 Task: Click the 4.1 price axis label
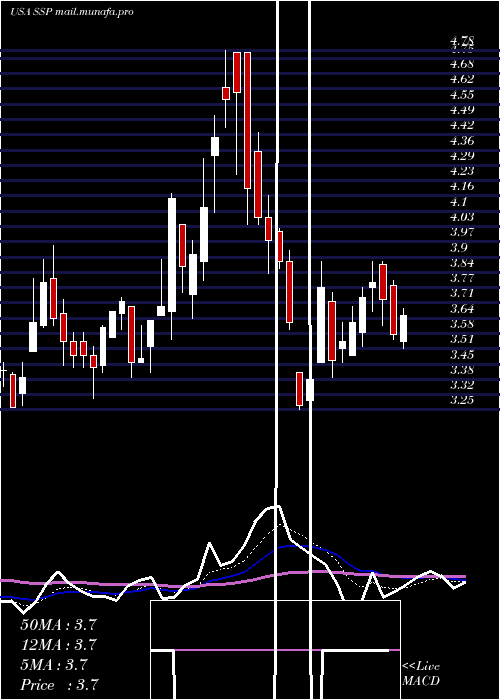click(x=459, y=202)
